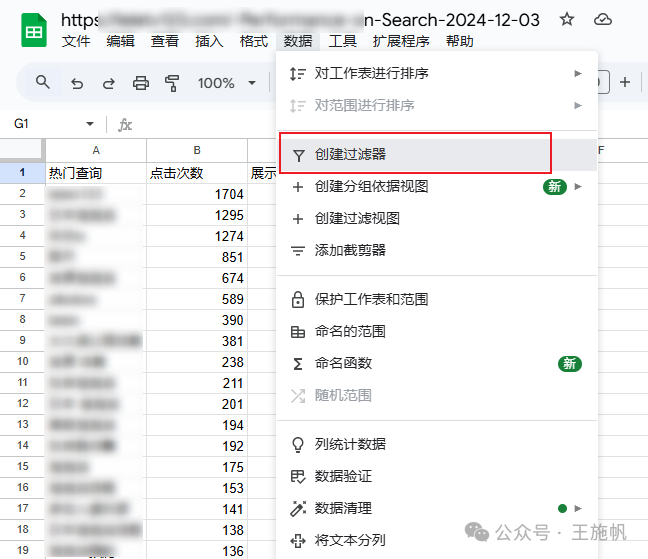Screen dimensions: 648x559
Task: Click the plus icon beside 创建过滤视图
Action: (x=298, y=219)
